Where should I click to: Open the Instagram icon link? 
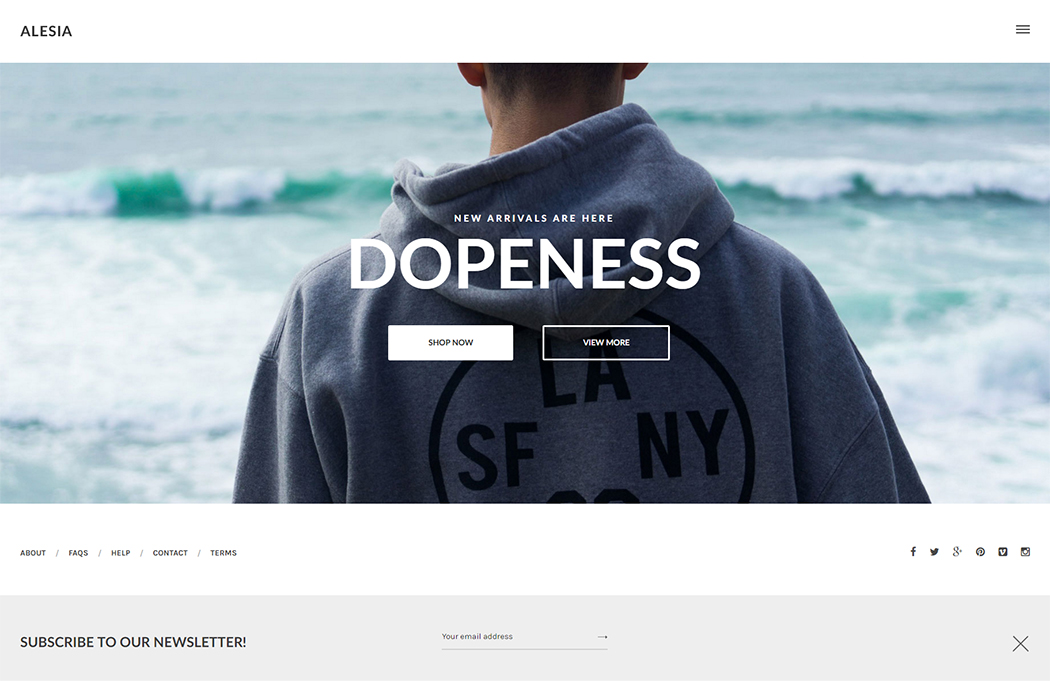click(x=1025, y=552)
